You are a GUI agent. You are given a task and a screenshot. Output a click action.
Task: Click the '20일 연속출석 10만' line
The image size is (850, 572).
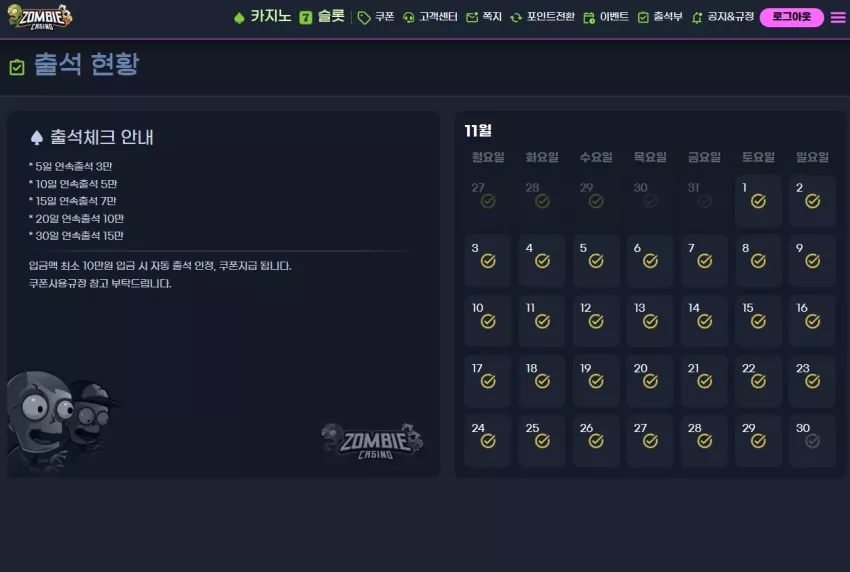click(x=76, y=218)
